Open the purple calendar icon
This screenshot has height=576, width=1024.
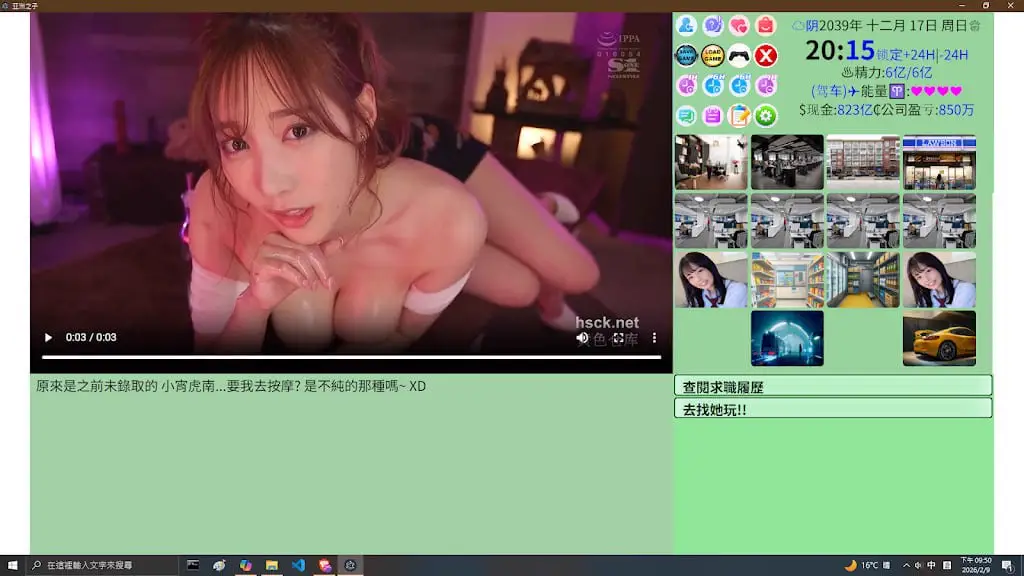pos(712,116)
